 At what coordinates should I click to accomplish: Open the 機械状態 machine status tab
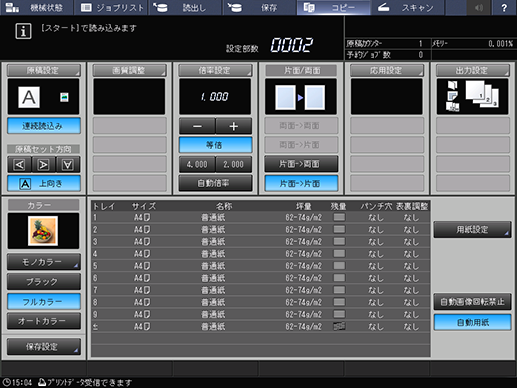click(36, 8)
